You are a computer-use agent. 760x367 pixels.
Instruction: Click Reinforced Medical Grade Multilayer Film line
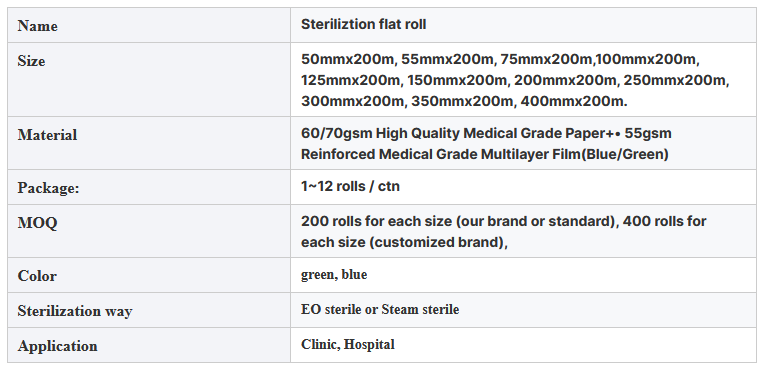(485, 154)
